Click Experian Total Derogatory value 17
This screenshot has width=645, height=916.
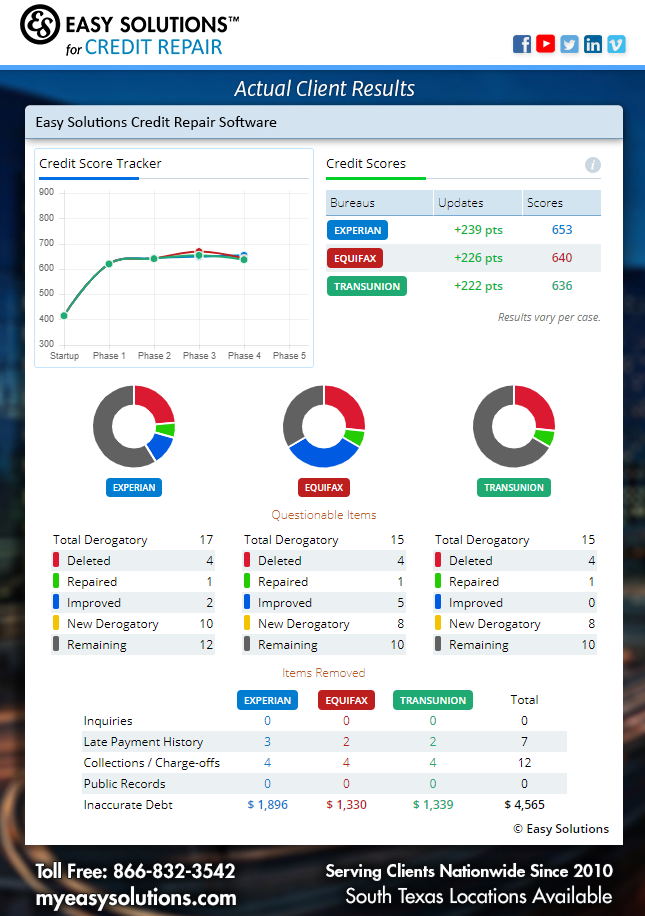tap(206, 539)
